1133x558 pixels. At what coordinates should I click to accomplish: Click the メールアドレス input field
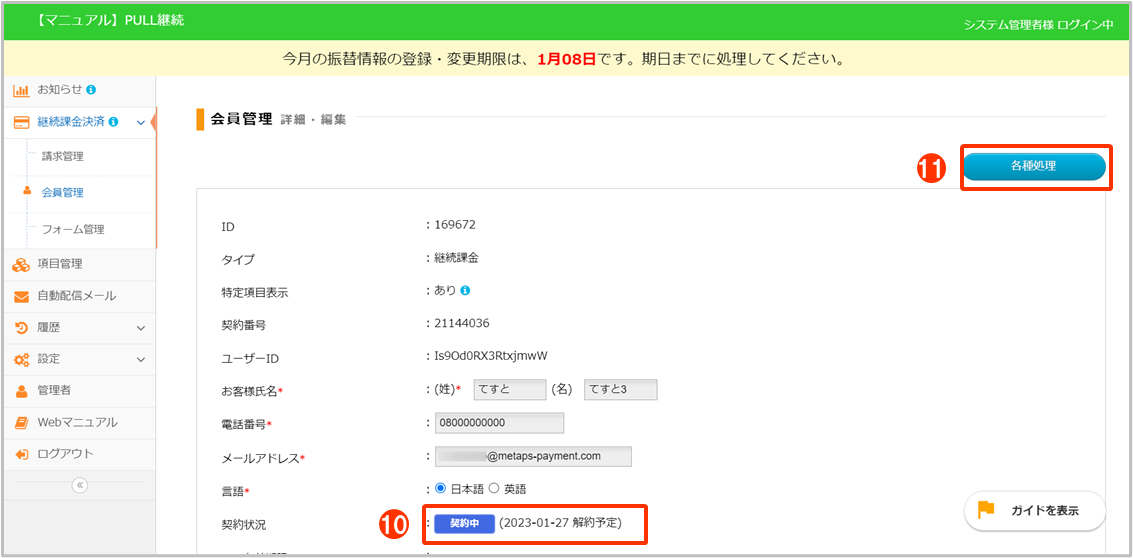533,457
